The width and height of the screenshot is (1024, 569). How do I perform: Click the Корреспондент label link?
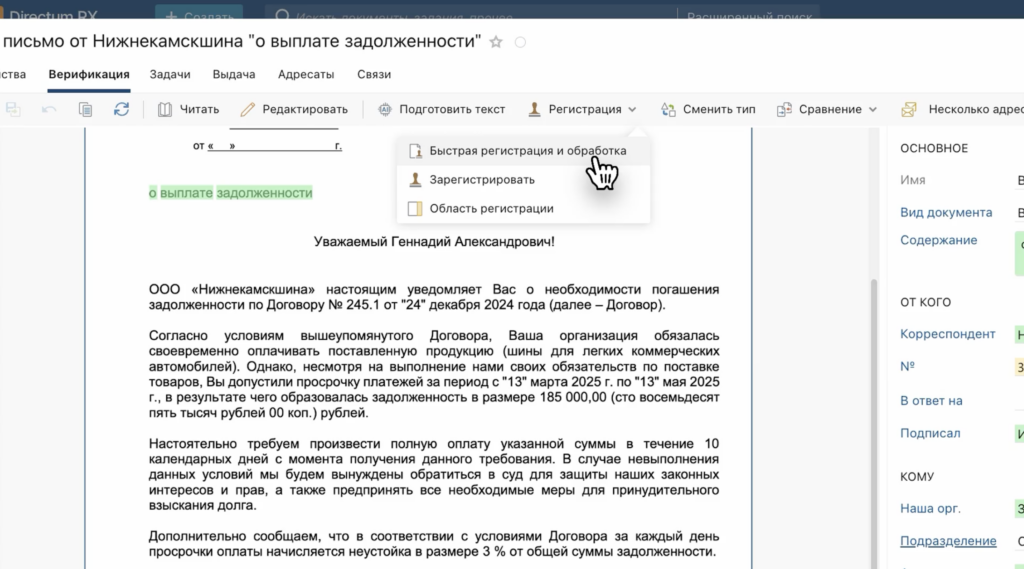coord(948,334)
